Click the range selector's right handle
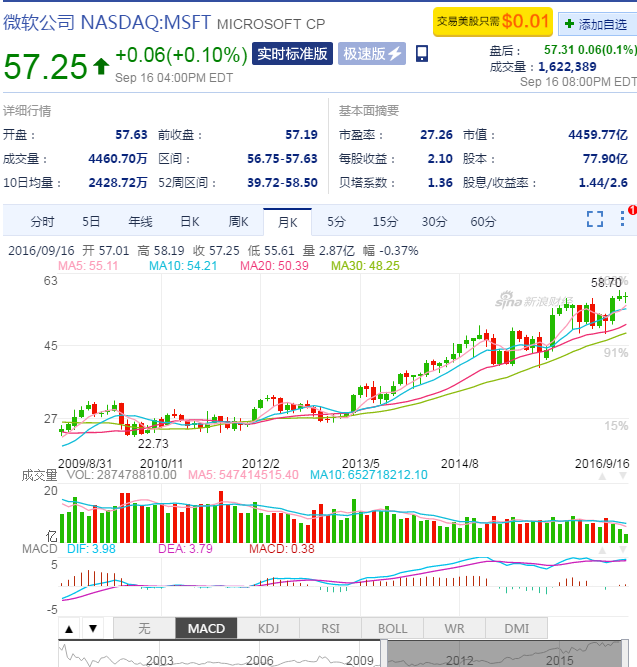Image resolution: width=637 pixels, height=667 pixels. (x=625, y=653)
